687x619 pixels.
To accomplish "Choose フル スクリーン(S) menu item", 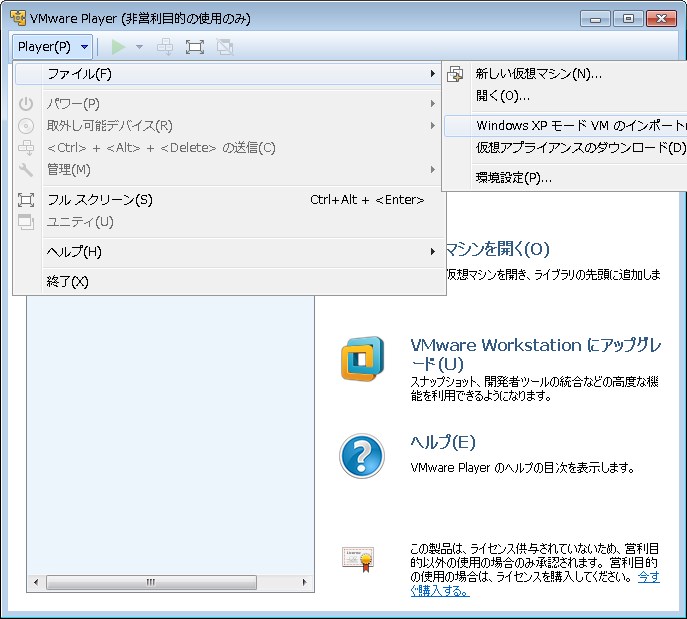I will pyautogui.click(x=229, y=200).
